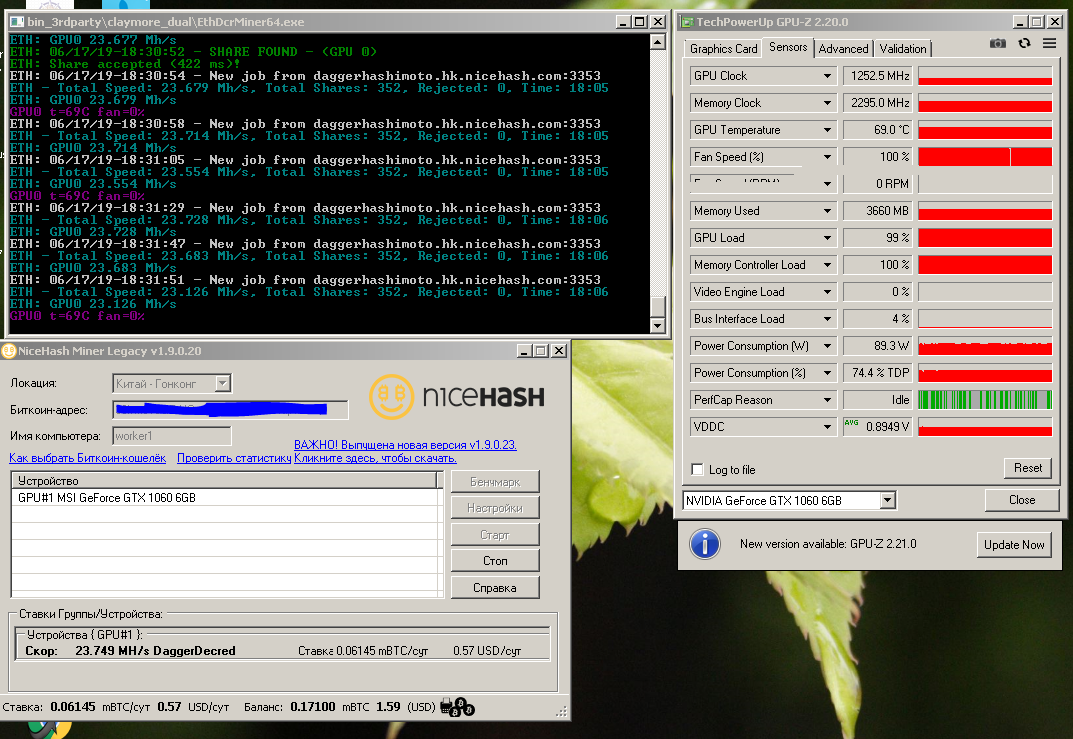Open the Video Engine Load dropdown

tap(827, 292)
